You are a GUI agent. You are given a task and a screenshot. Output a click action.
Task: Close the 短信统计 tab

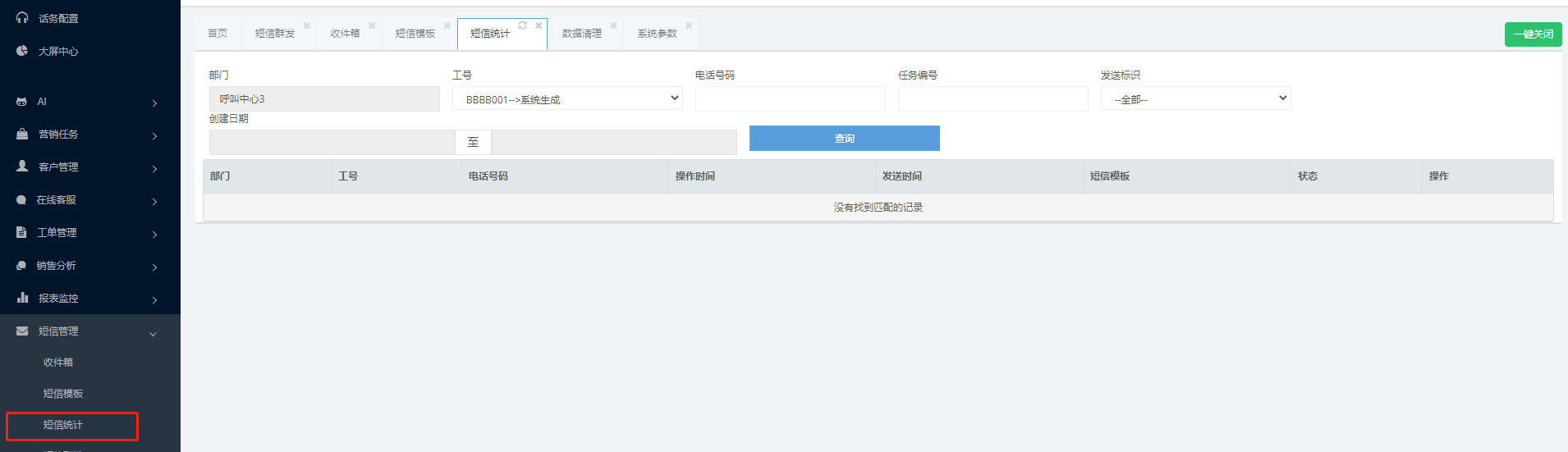539,25
